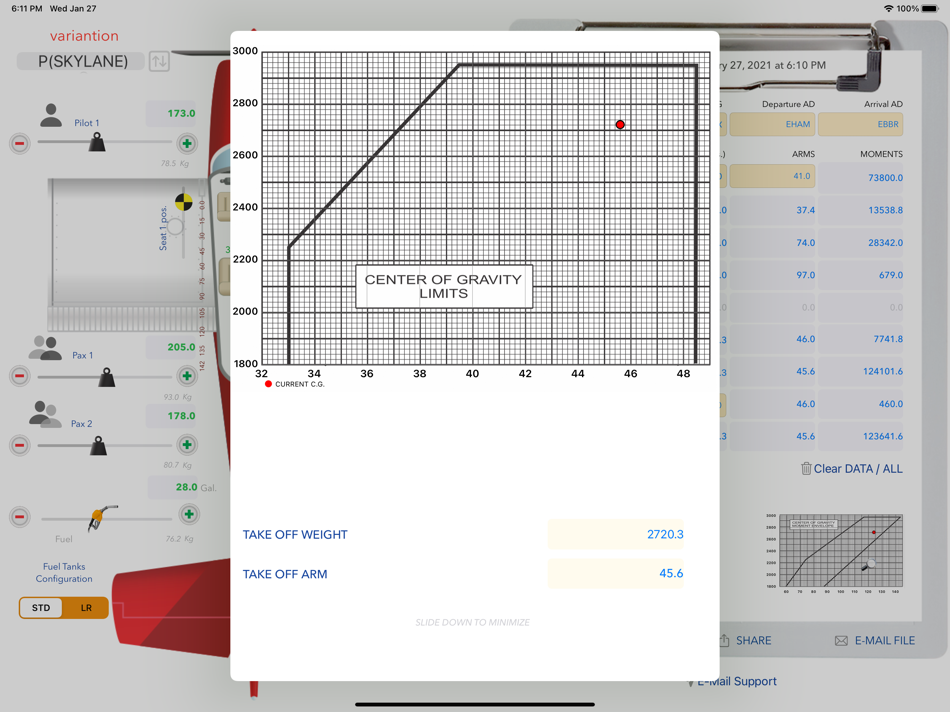
Task: Tap the SHARE button
Action: tap(753, 640)
